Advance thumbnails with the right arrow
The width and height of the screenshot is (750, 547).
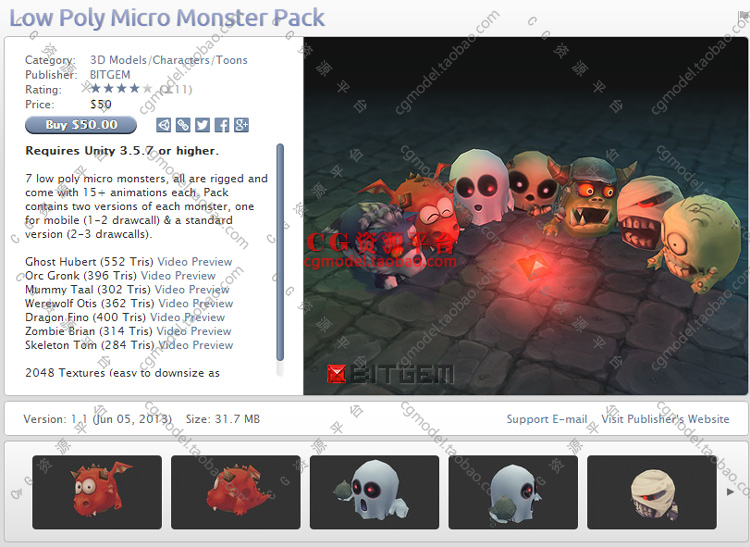(x=730, y=492)
